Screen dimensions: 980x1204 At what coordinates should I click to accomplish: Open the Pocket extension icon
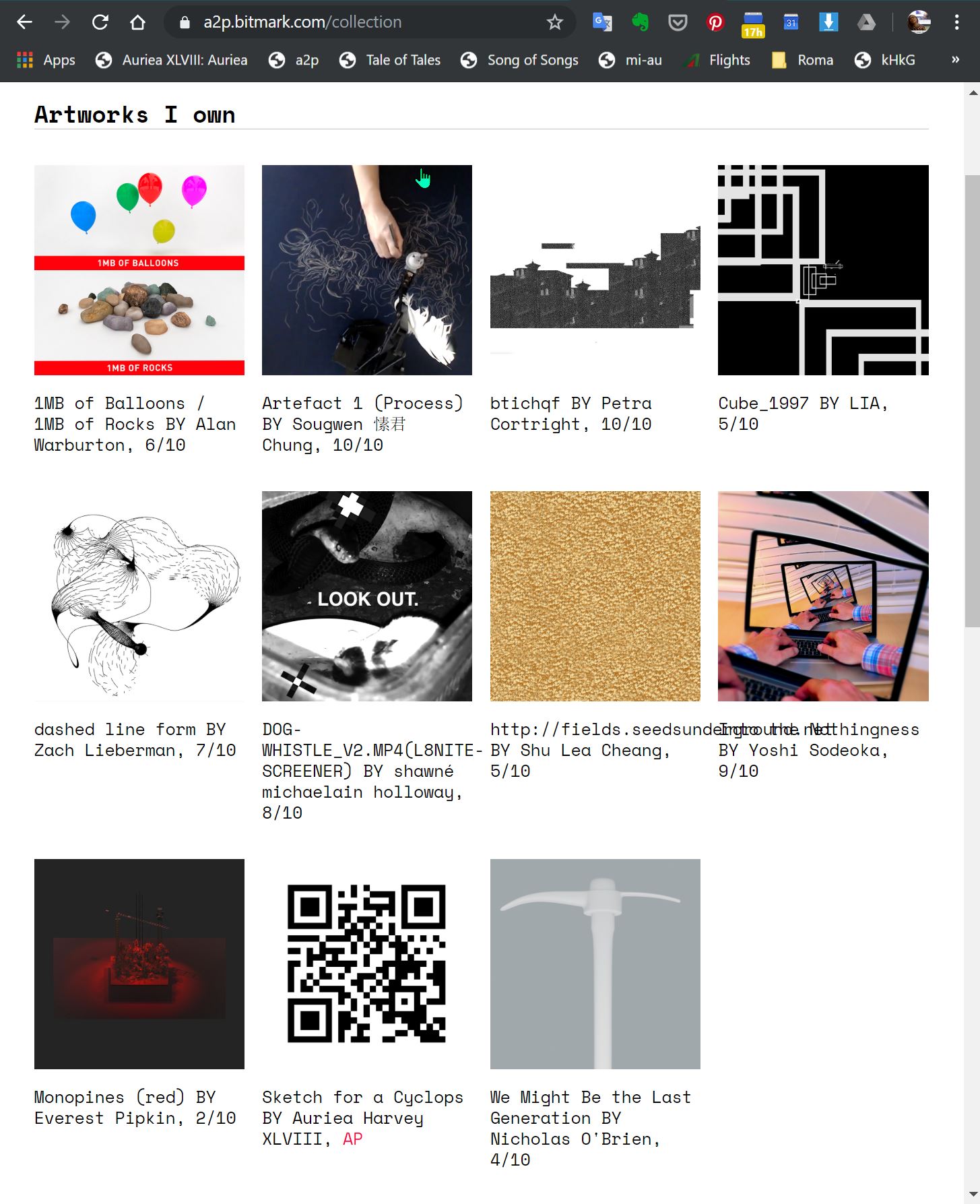pos(678,22)
